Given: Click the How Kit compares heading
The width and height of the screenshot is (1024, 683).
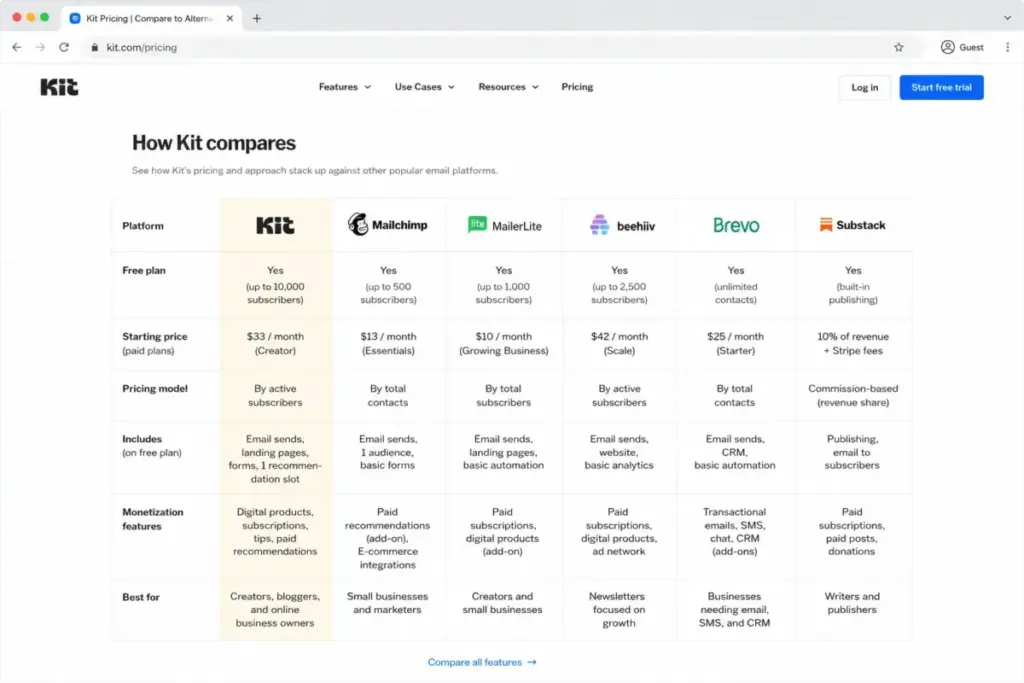Looking at the screenshot, I should click(x=214, y=143).
